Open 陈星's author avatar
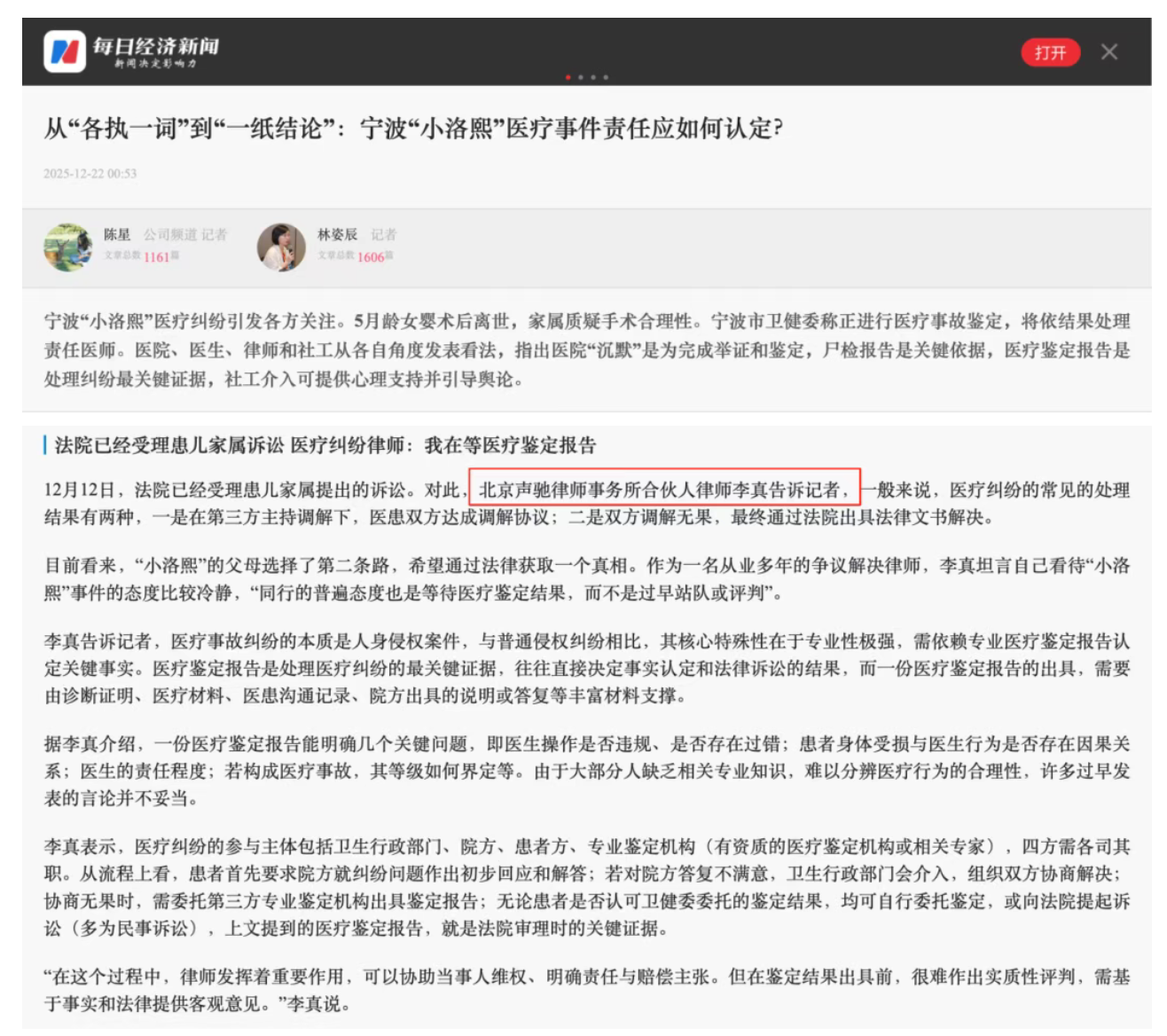Screen dimensions: 1167x1036 click(68, 247)
